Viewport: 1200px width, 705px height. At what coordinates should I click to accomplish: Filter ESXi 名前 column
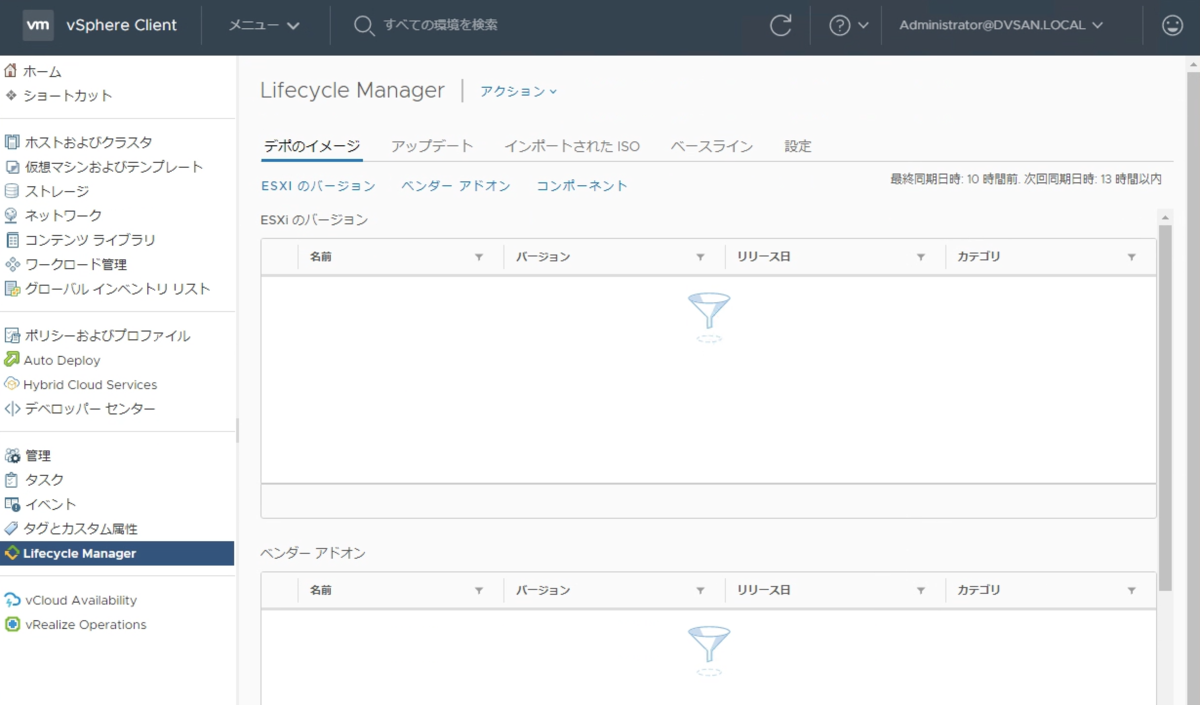click(479, 257)
